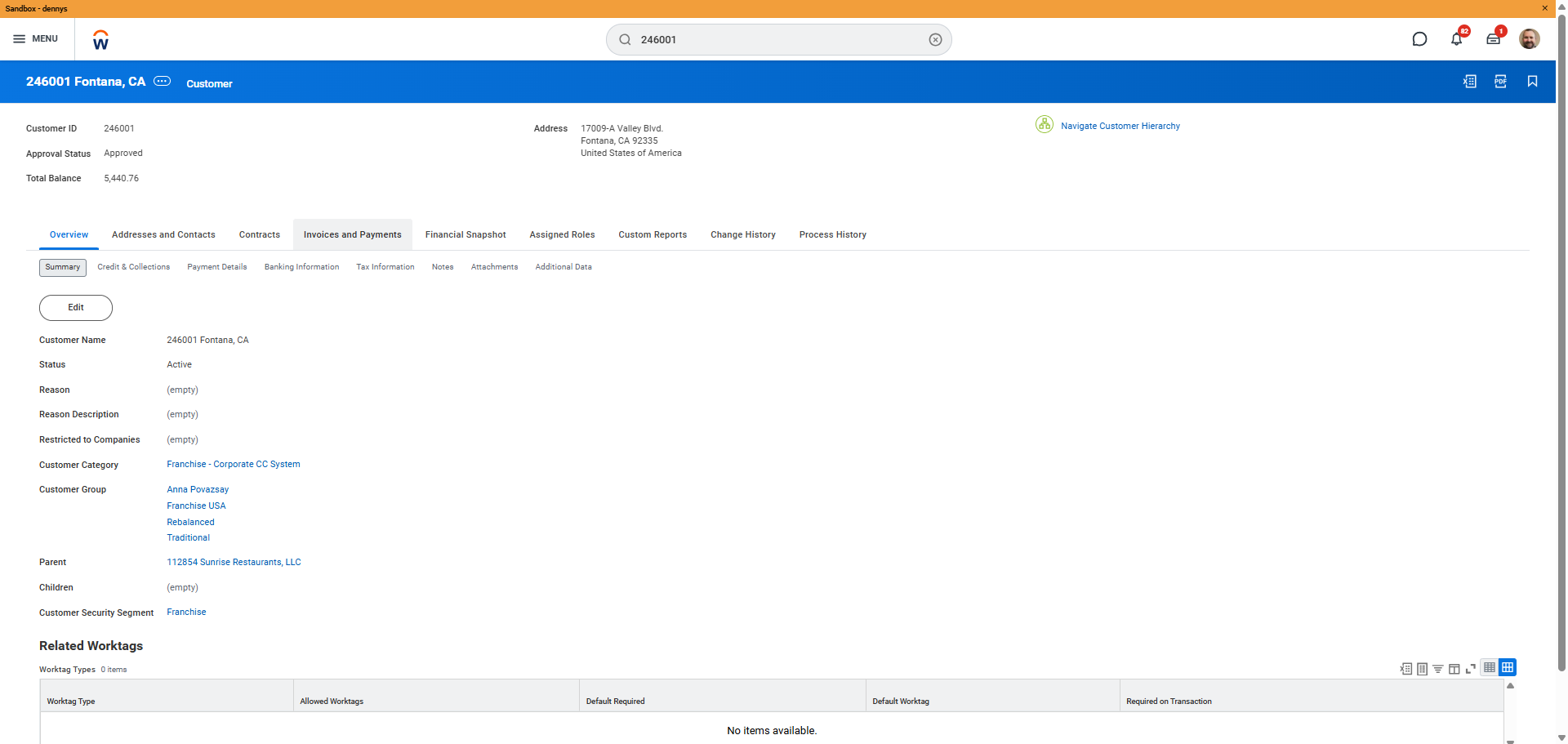
Task: Click the bookmark icon in blue header
Action: [1532, 82]
